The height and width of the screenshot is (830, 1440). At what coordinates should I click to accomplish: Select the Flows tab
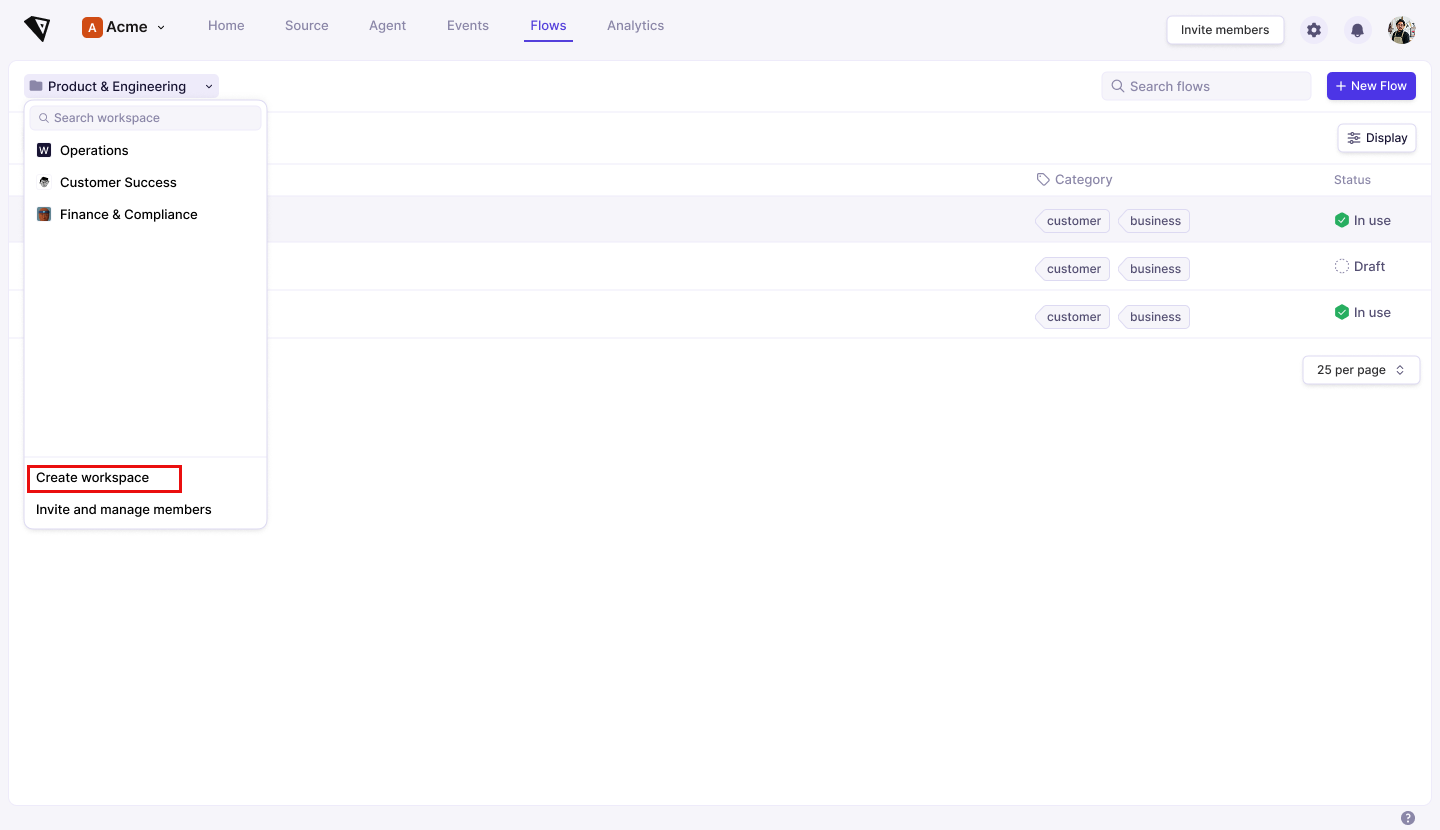(x=548, y=26)
